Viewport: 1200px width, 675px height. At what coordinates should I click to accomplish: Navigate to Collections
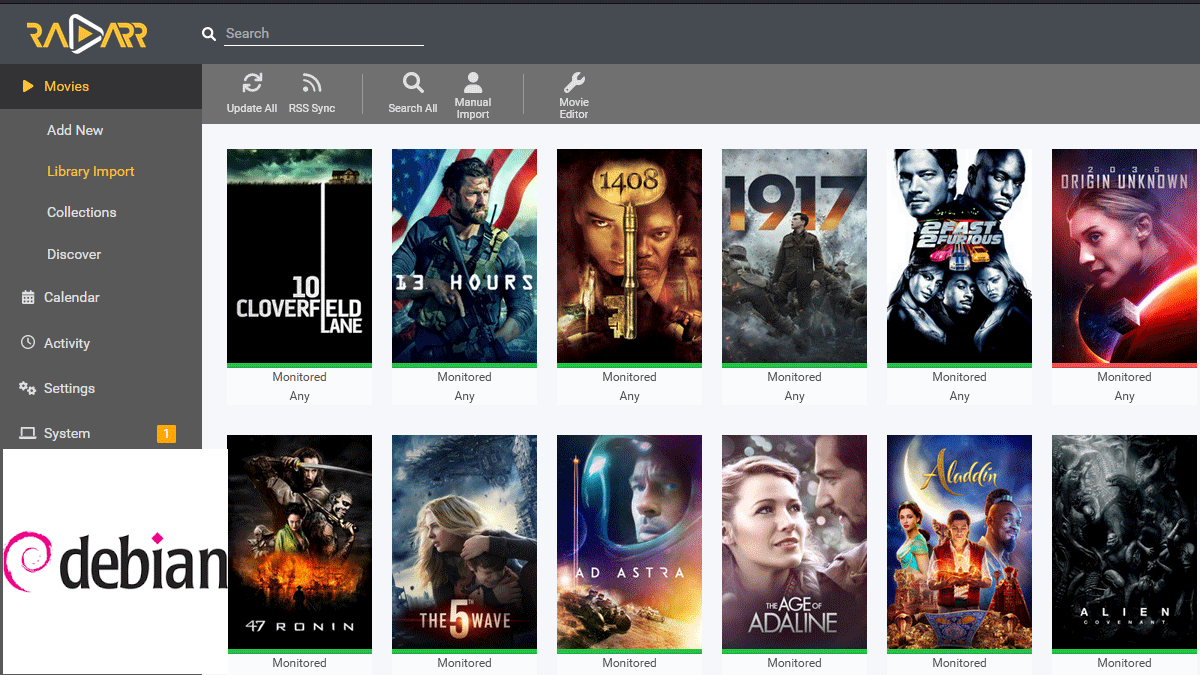pyautogui.click(x=81, y=212)
